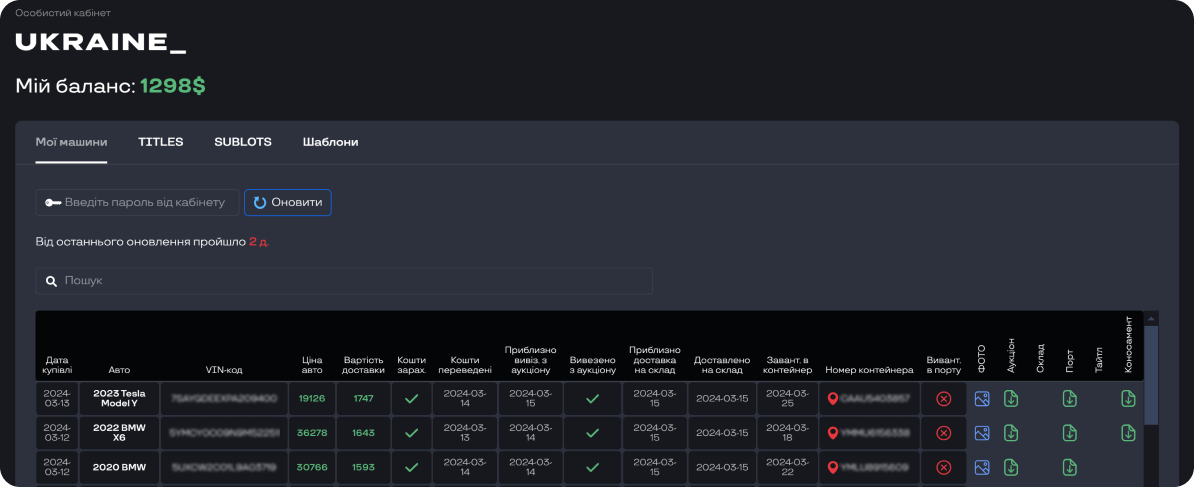Open the SUBLOTS tab

tap(243, 142)
